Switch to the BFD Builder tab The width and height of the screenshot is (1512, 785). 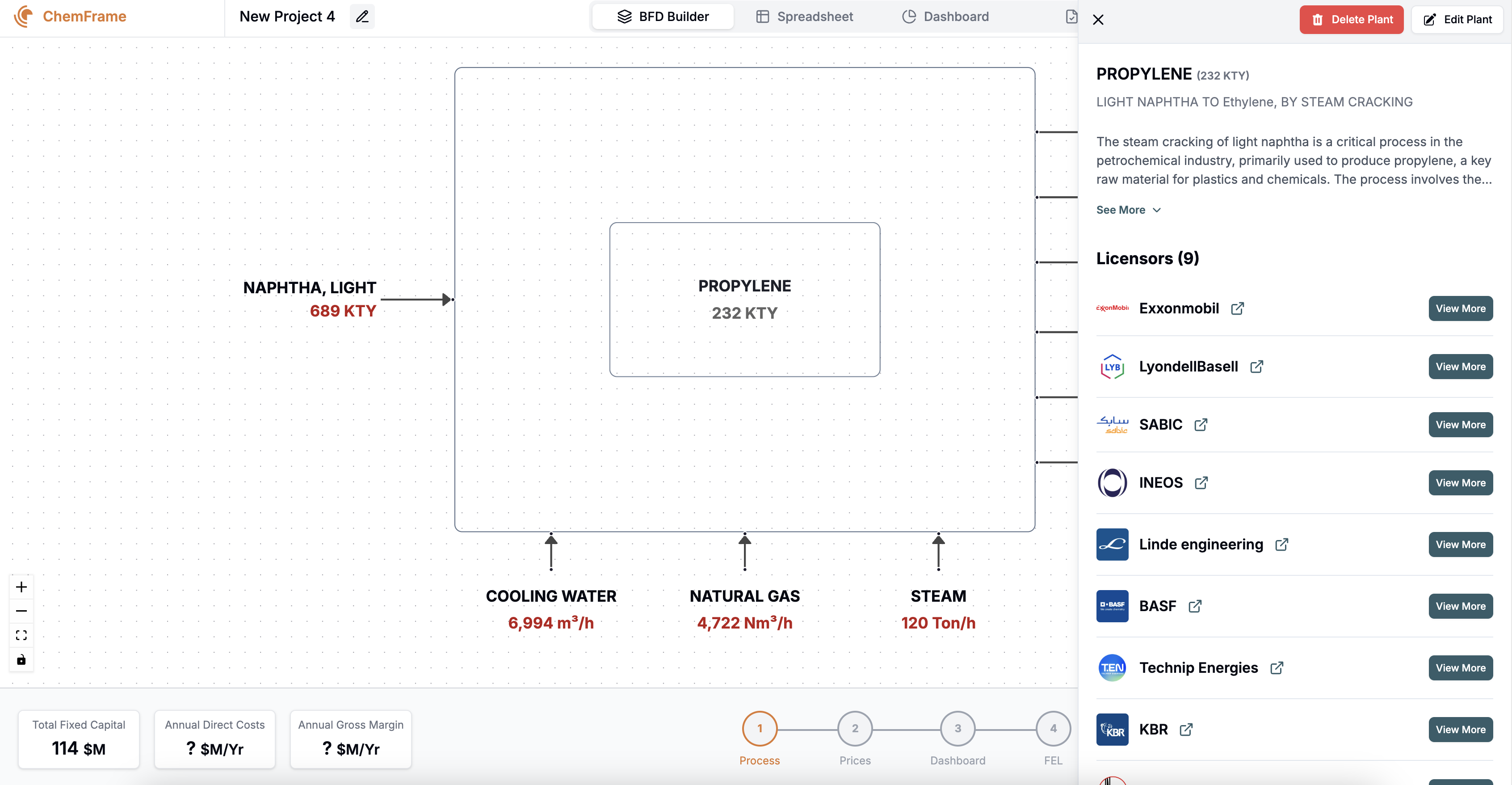pos(663,17)
